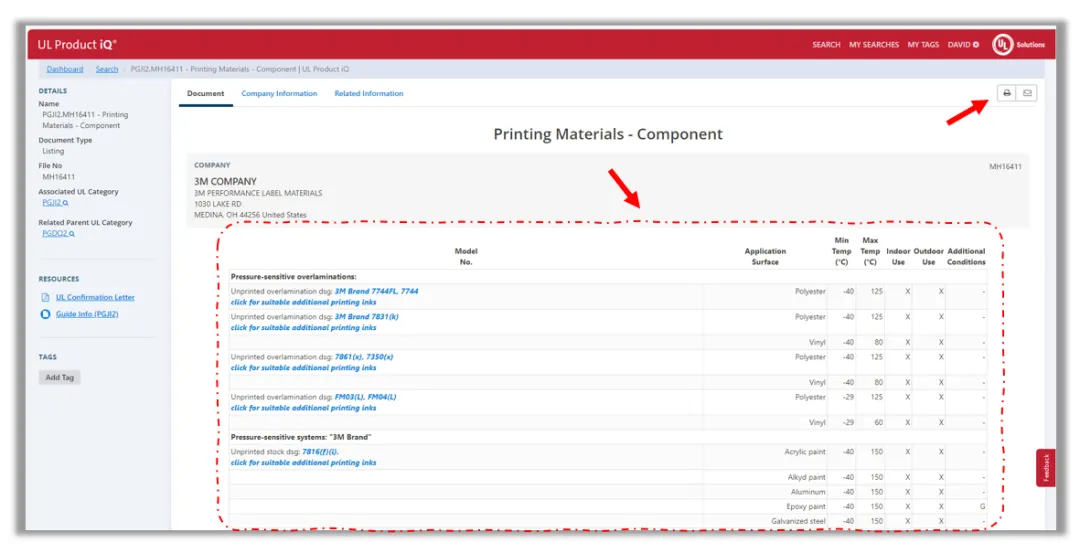Click the vertical Feedback tab
The width and height of the screenshot is (1080, 553).
(x=1046, y=468)
